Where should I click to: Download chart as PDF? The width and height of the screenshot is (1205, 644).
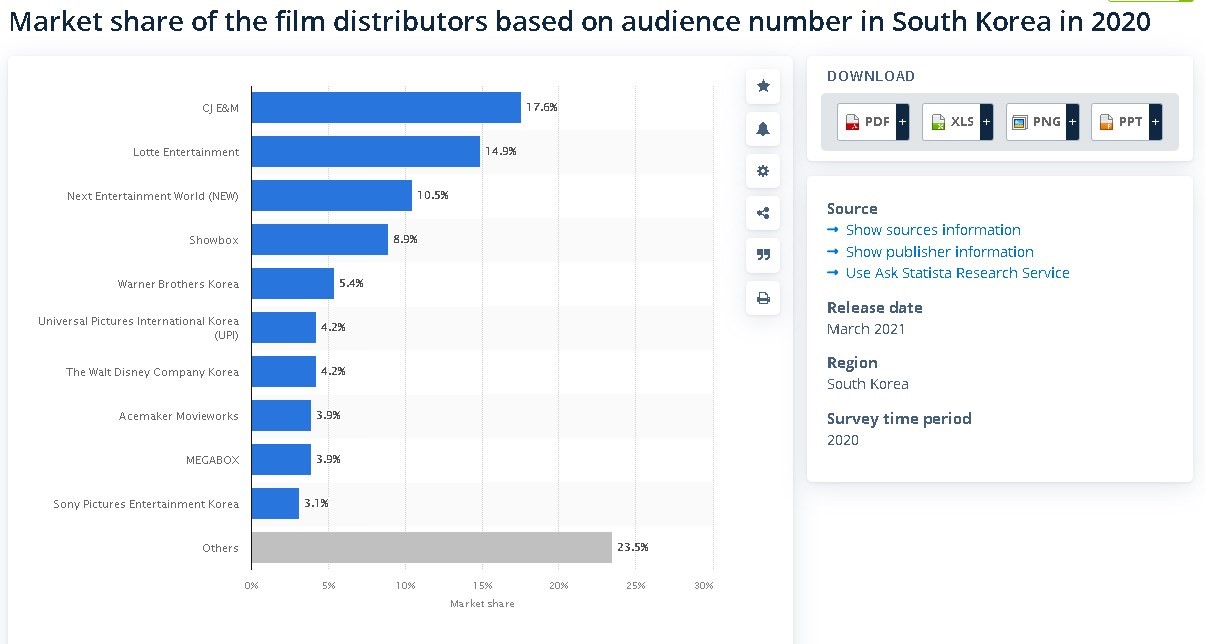[867, 122]
